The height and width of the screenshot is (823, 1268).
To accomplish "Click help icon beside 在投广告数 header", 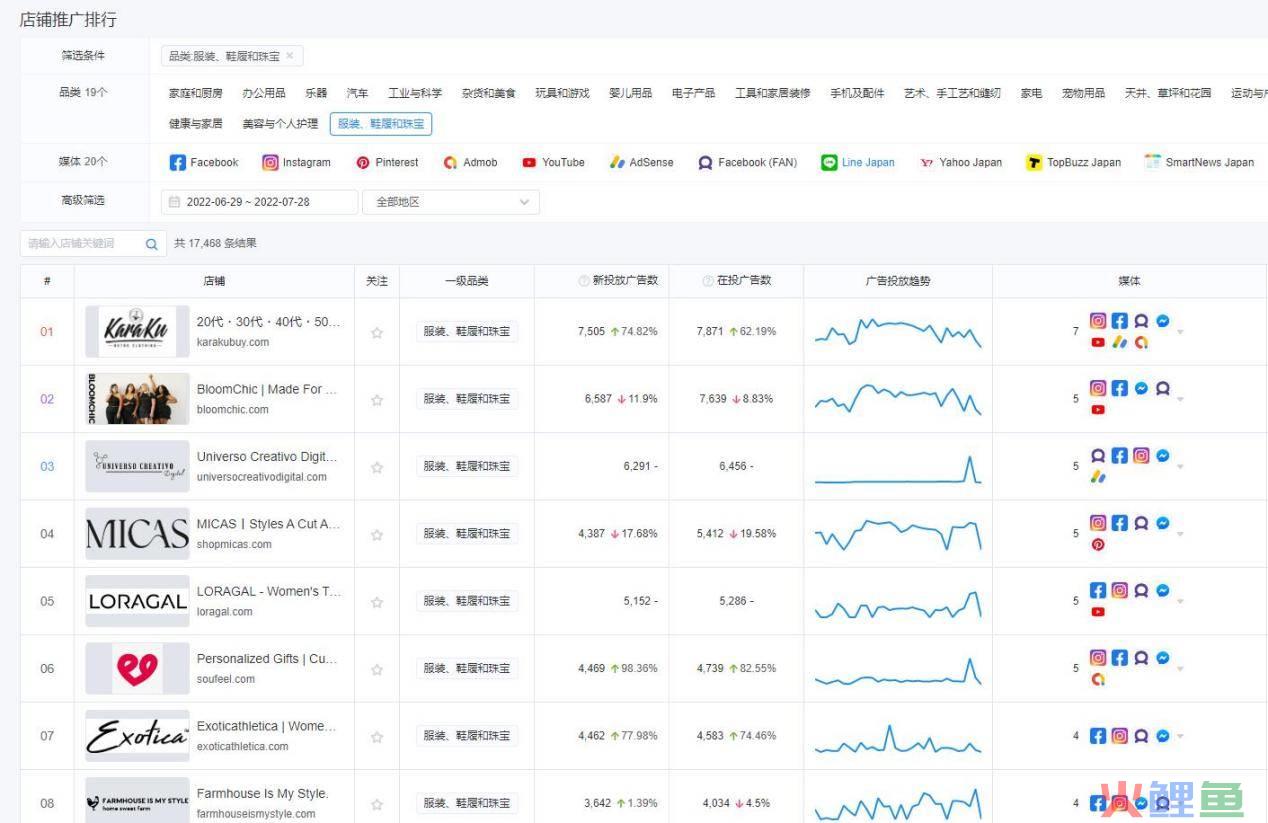I will 708,281.
